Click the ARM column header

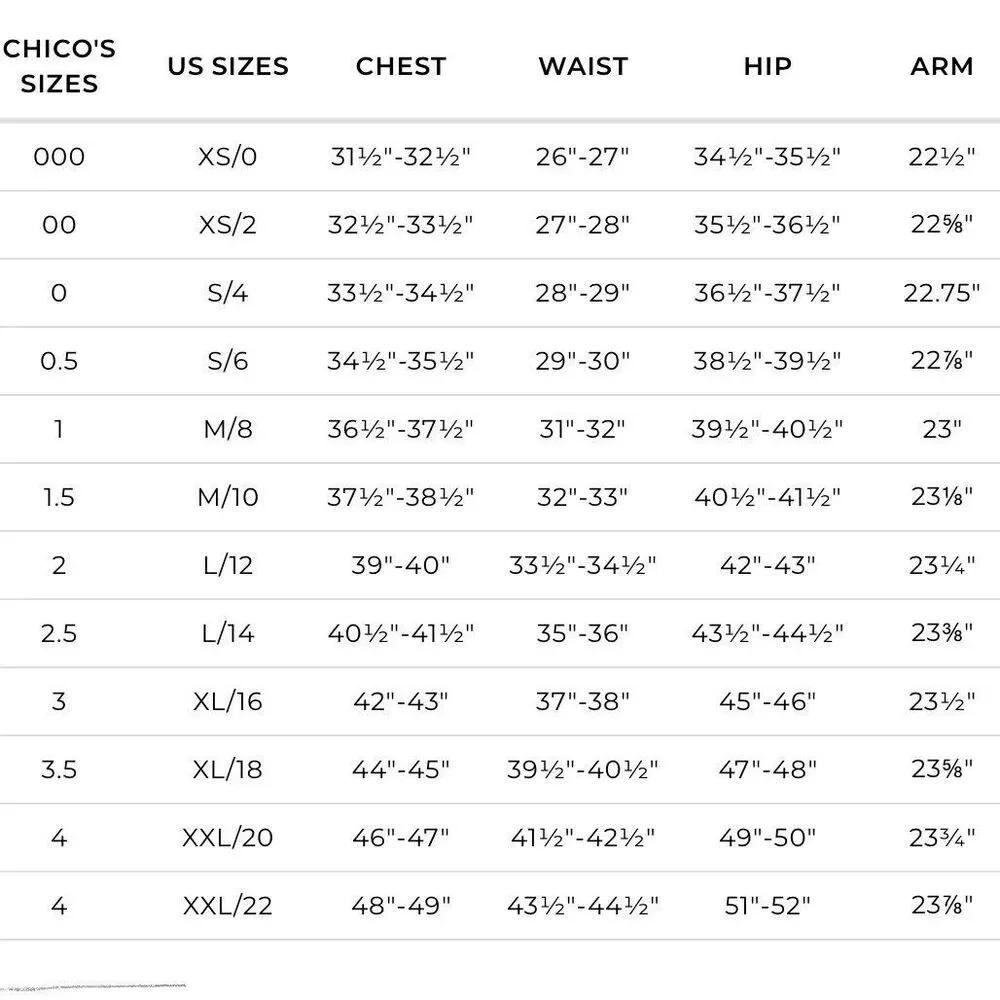click(941, 67)
